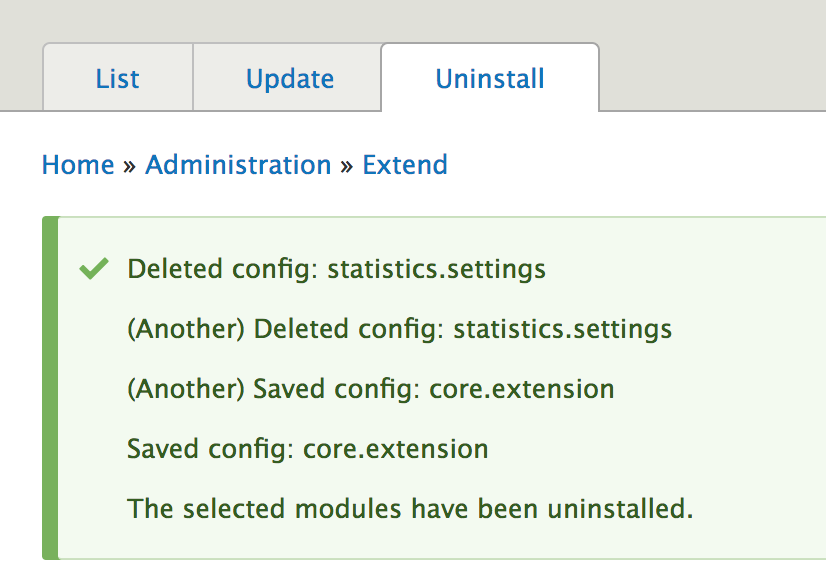The height and width of the screenshot is (588, 826).
Task: Click white space right of Extend breadcrumb
Action: pos(640,165)
